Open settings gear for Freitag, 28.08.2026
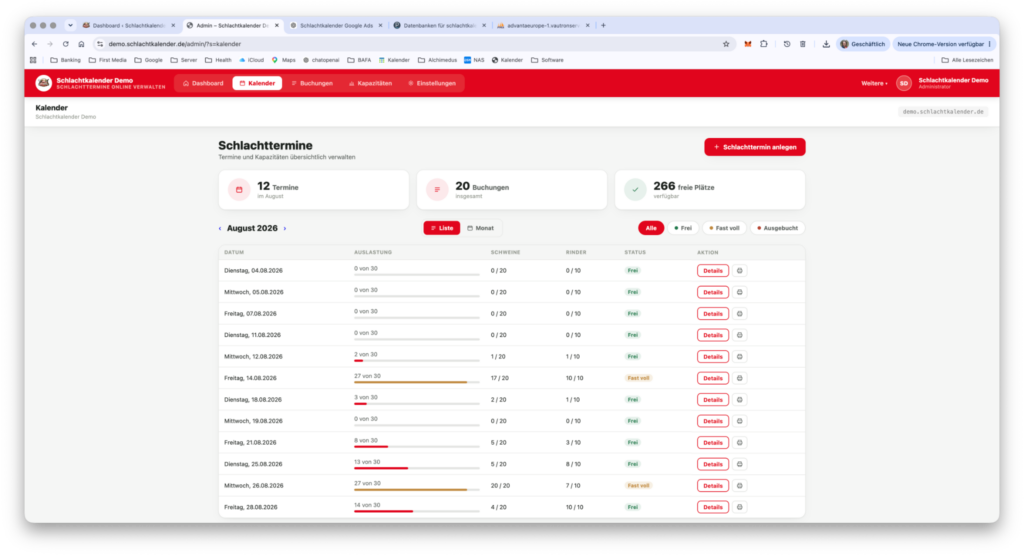 (739, 507)
